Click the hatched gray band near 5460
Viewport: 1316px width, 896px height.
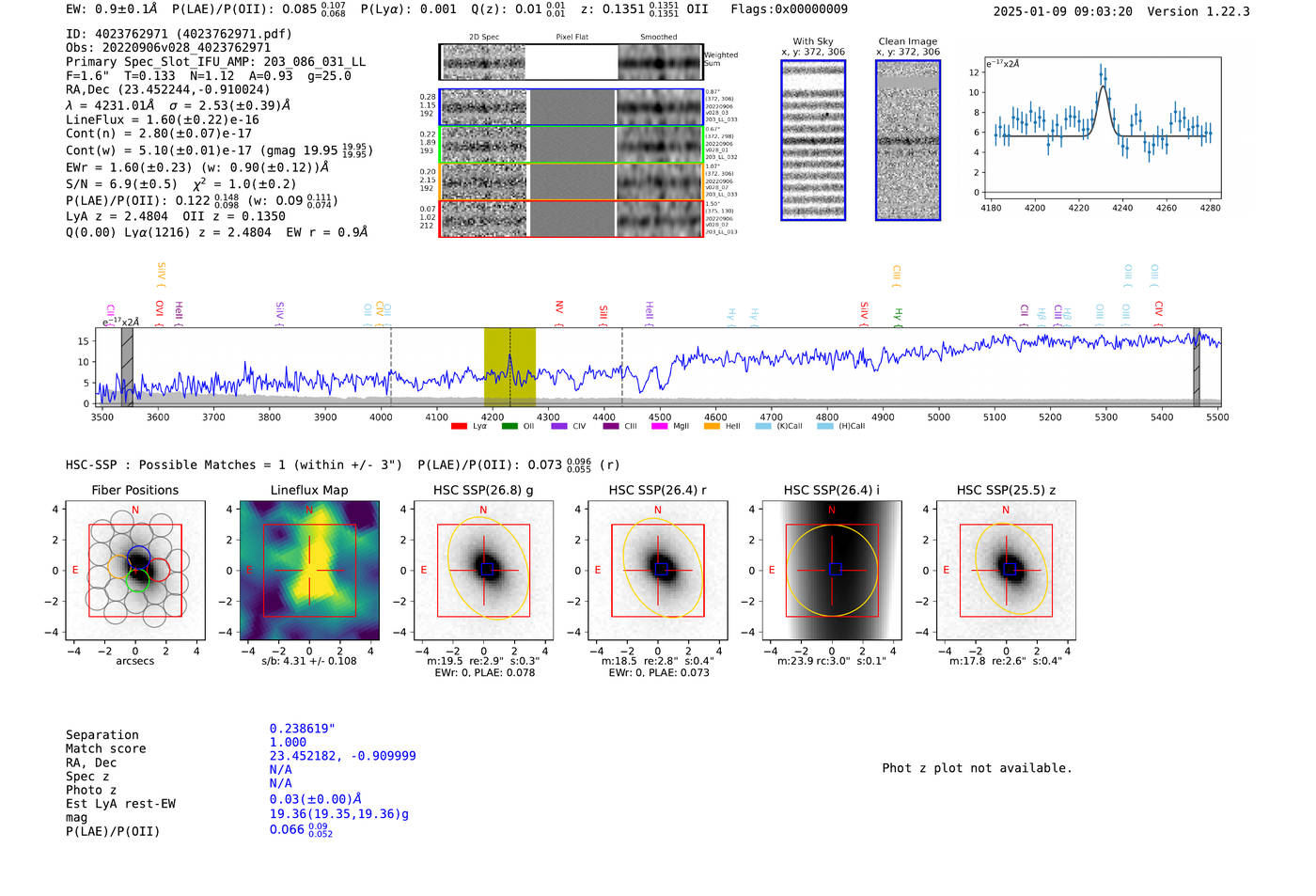click(1197, 367)
